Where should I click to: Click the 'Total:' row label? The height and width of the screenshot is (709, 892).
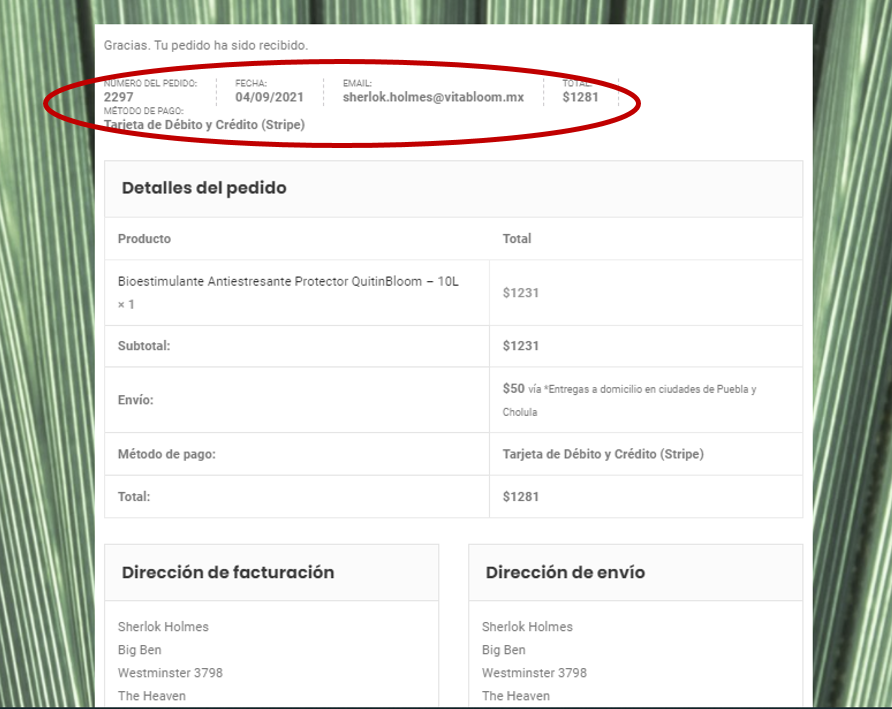coord(134,496)
